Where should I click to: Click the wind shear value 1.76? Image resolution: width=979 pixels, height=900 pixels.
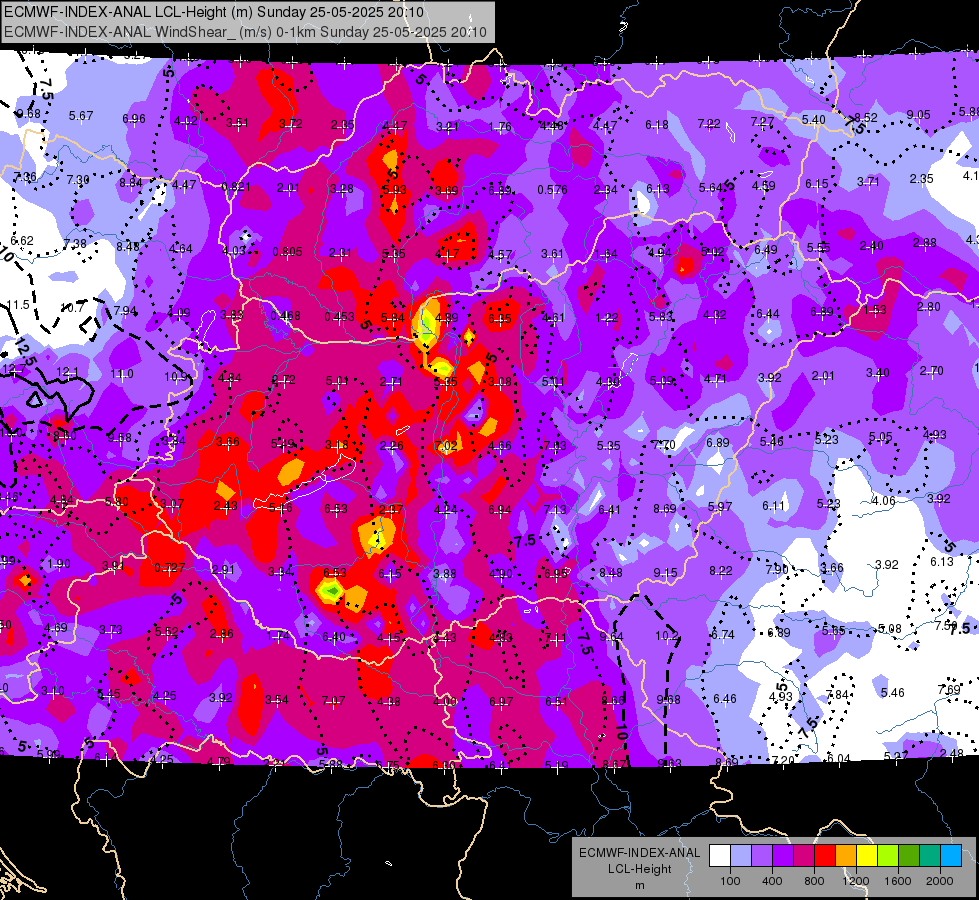pos(500,127)
